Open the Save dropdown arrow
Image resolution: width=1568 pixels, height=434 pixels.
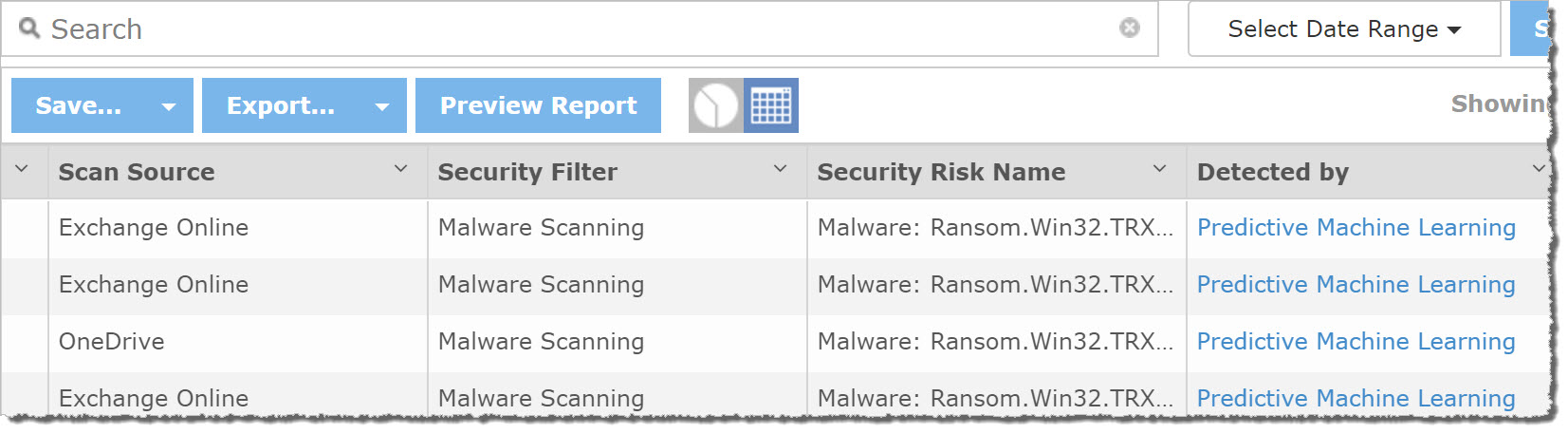click(169, 106)
